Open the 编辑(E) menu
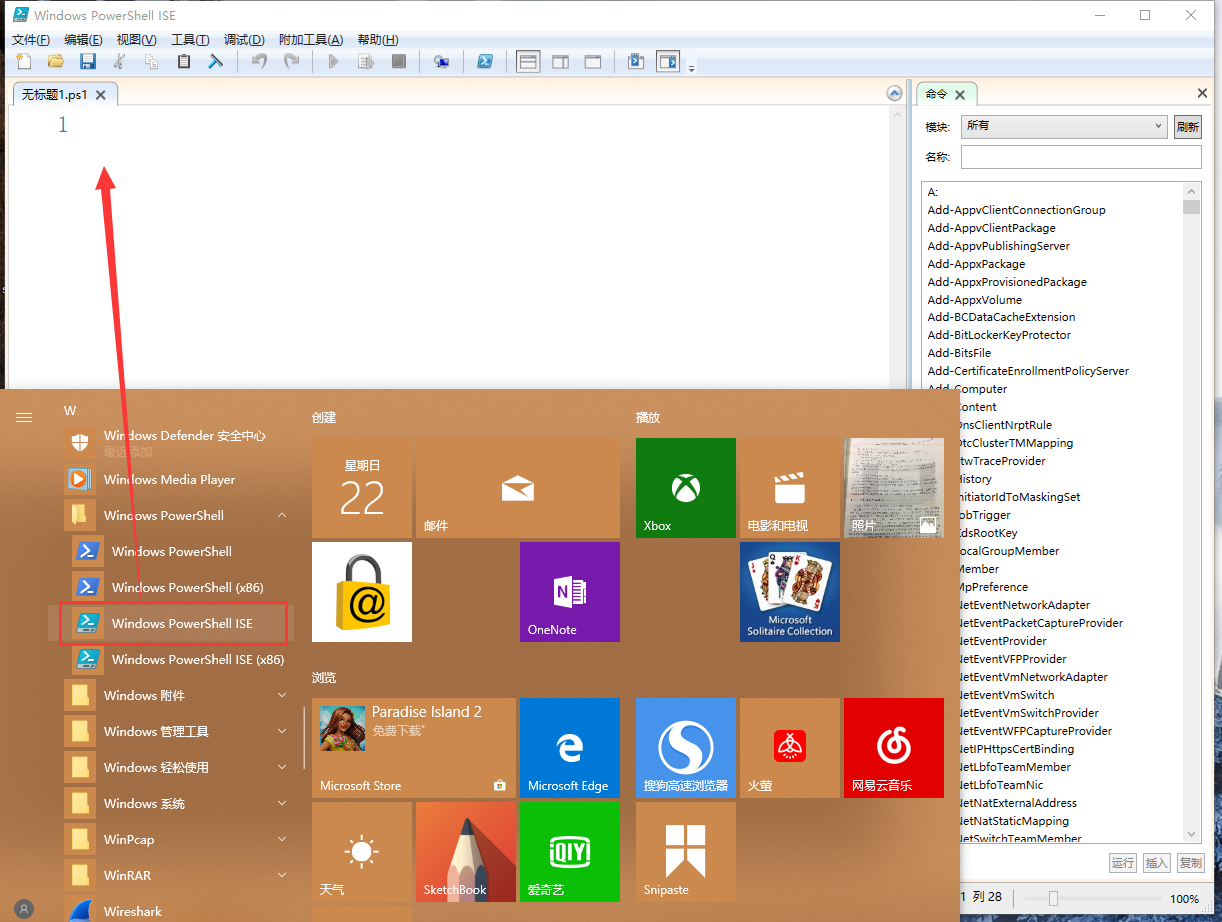The image size is (1222, 922). coord(83,40)
